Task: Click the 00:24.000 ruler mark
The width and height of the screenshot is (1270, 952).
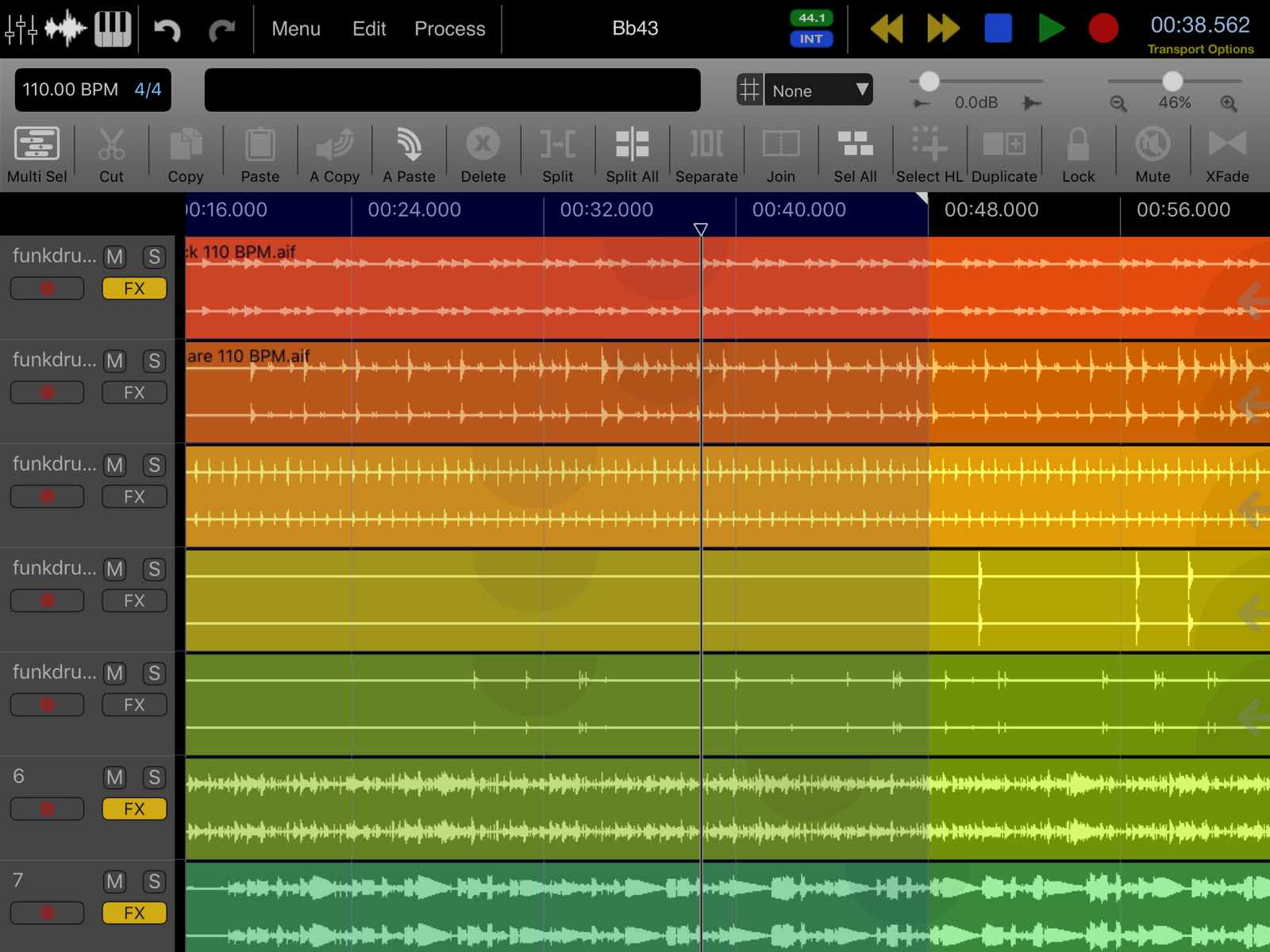Action: (x=414, y=209)
